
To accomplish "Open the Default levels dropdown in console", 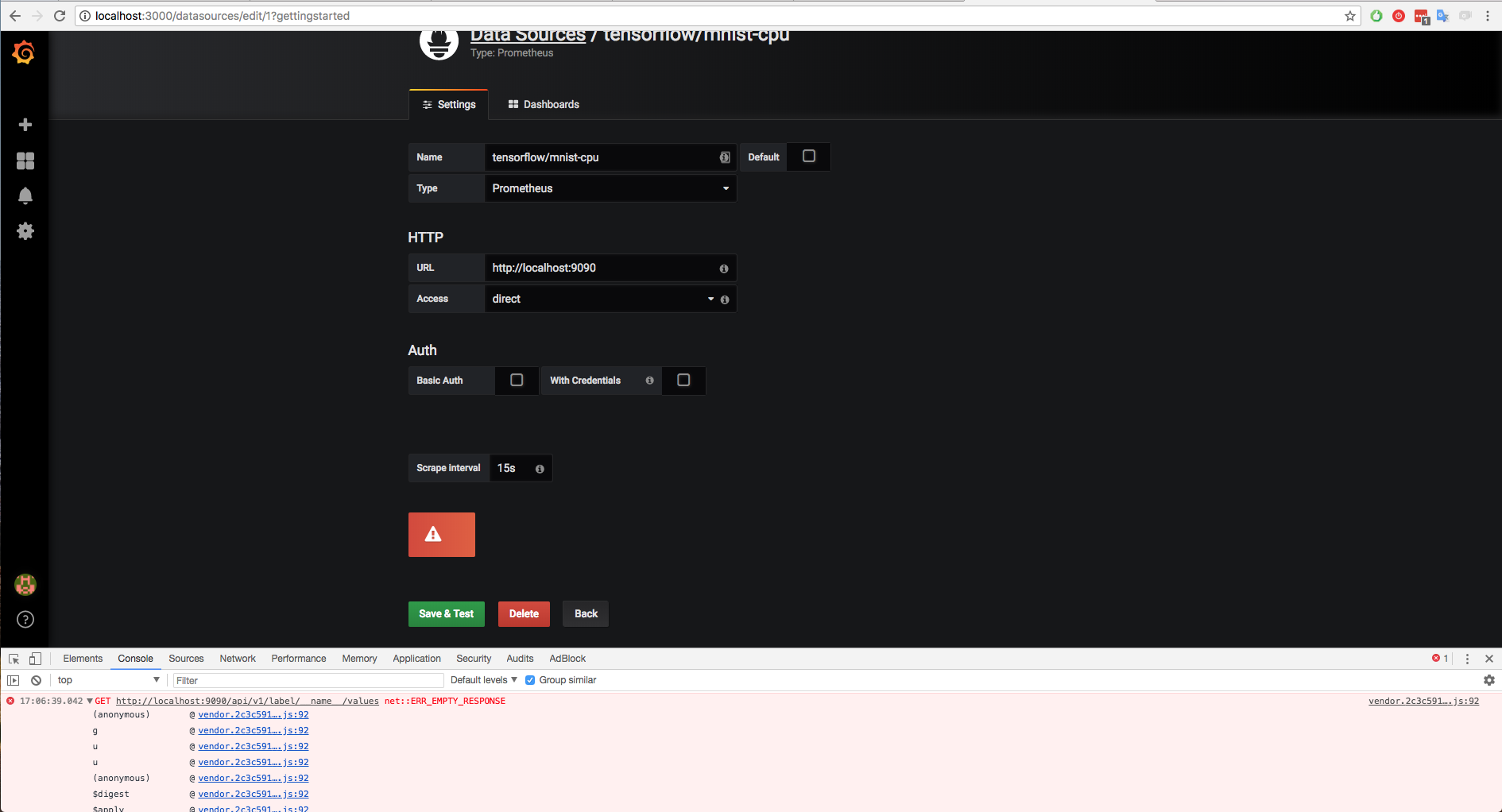I will point(482,680).
